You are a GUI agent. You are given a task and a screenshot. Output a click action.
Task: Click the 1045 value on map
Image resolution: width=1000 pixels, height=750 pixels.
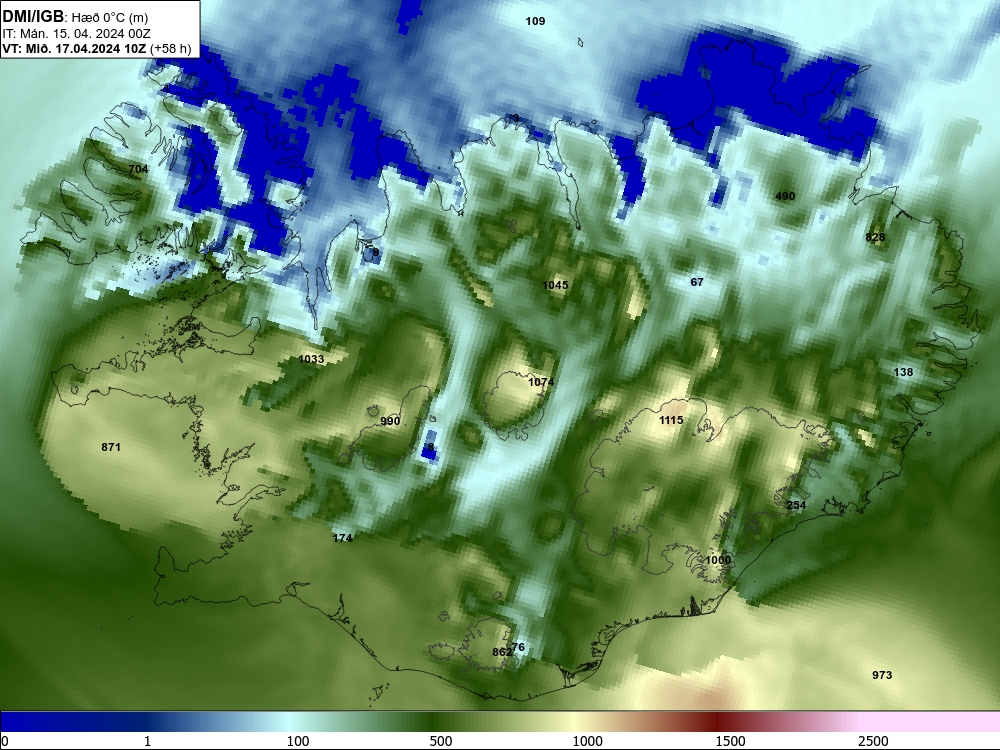pos(555,285)
